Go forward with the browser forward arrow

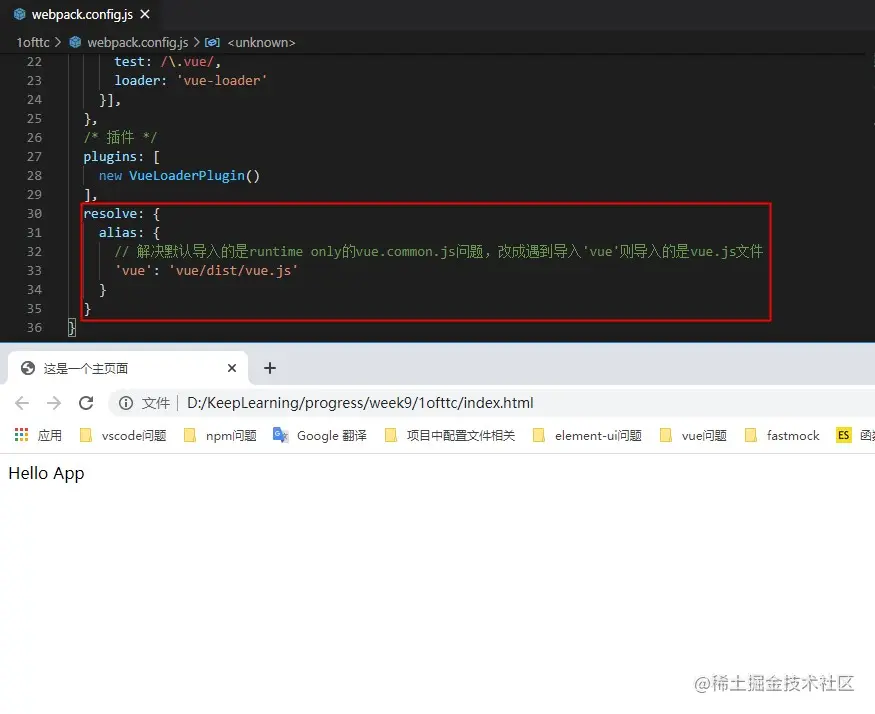point(54,403)
